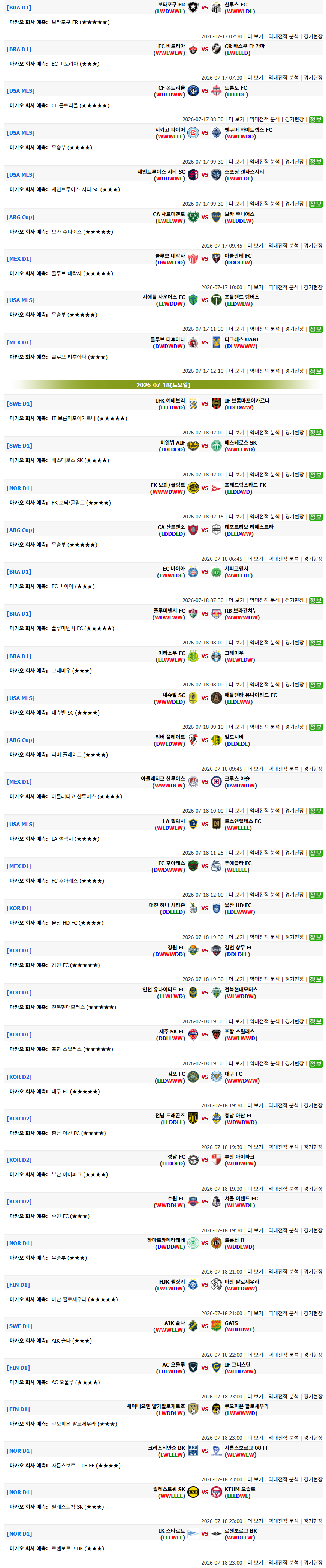Click the 인천 유나이티드 FC team name
Screen dimensions: 326x1568
click(164, 990)
